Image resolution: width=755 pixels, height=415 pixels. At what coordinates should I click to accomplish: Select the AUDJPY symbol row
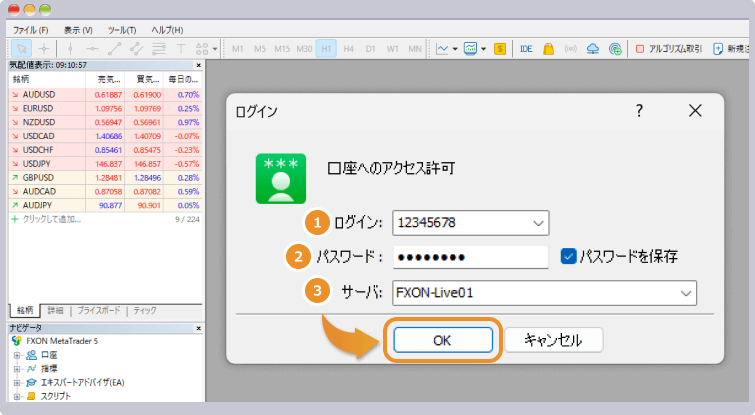point(105,205)
